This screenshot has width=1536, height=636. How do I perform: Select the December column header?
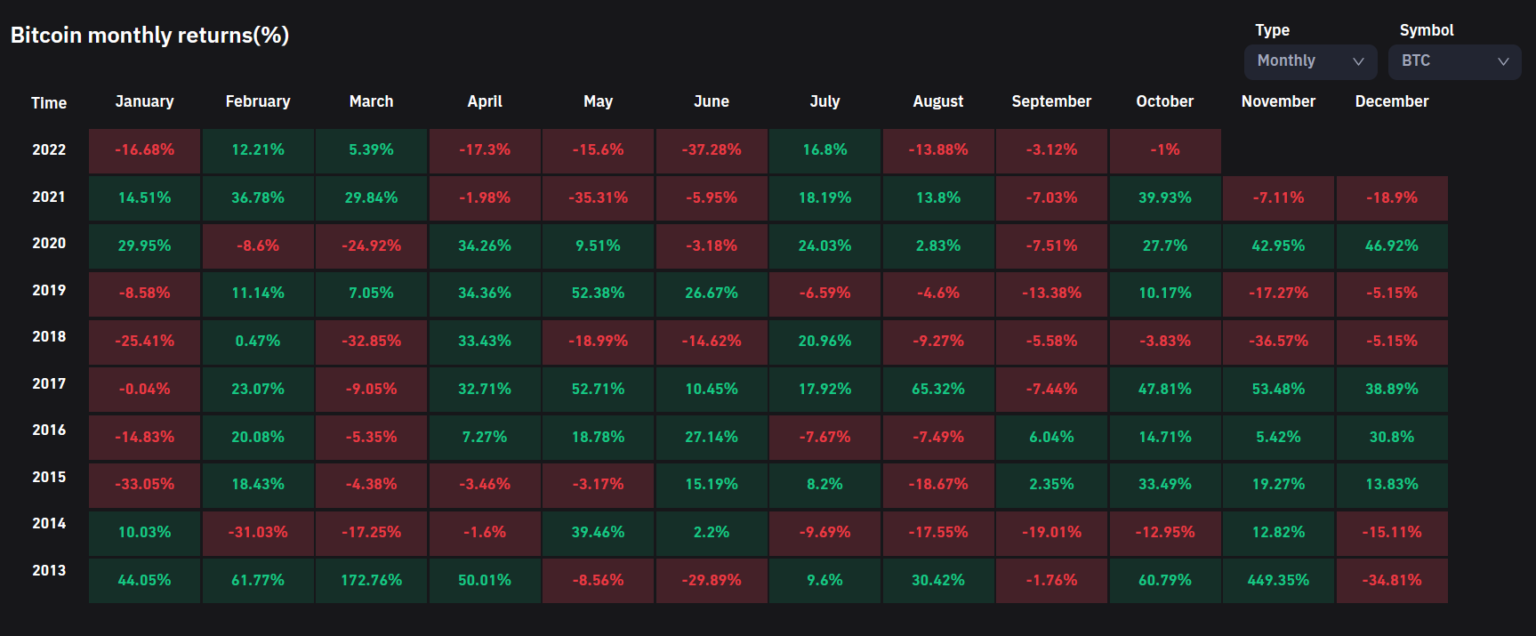click(x=1392, y=101)
